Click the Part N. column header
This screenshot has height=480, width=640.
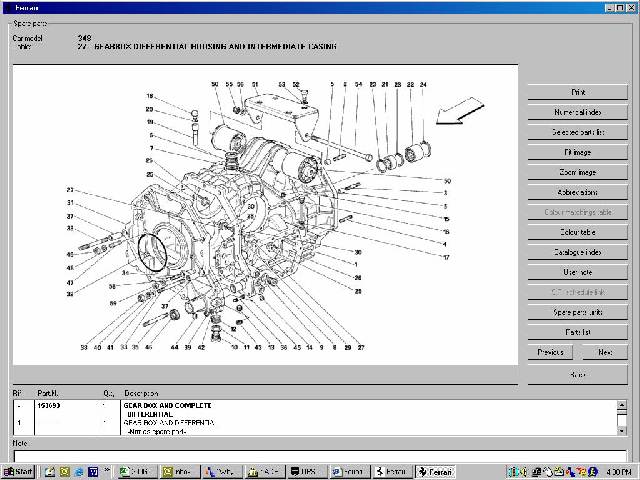48,393
